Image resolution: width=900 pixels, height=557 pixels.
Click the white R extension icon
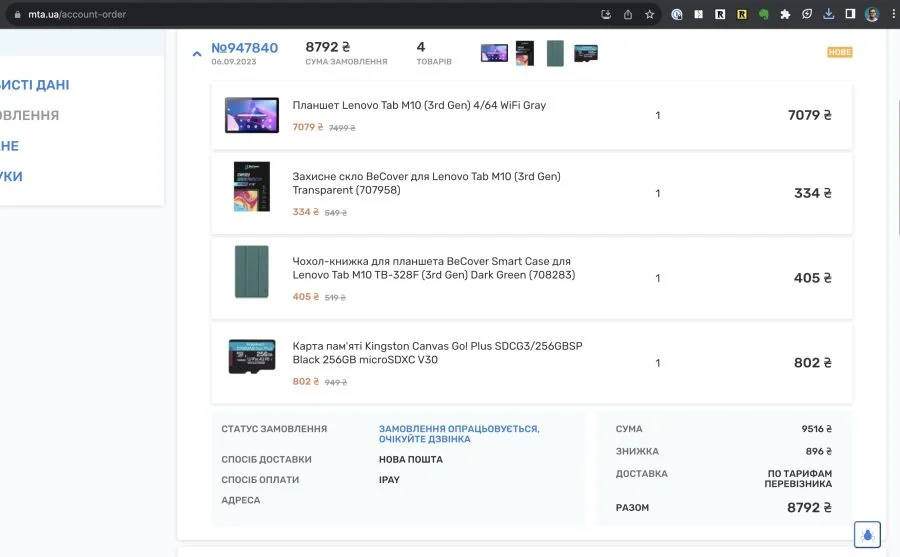click(720, 14)
